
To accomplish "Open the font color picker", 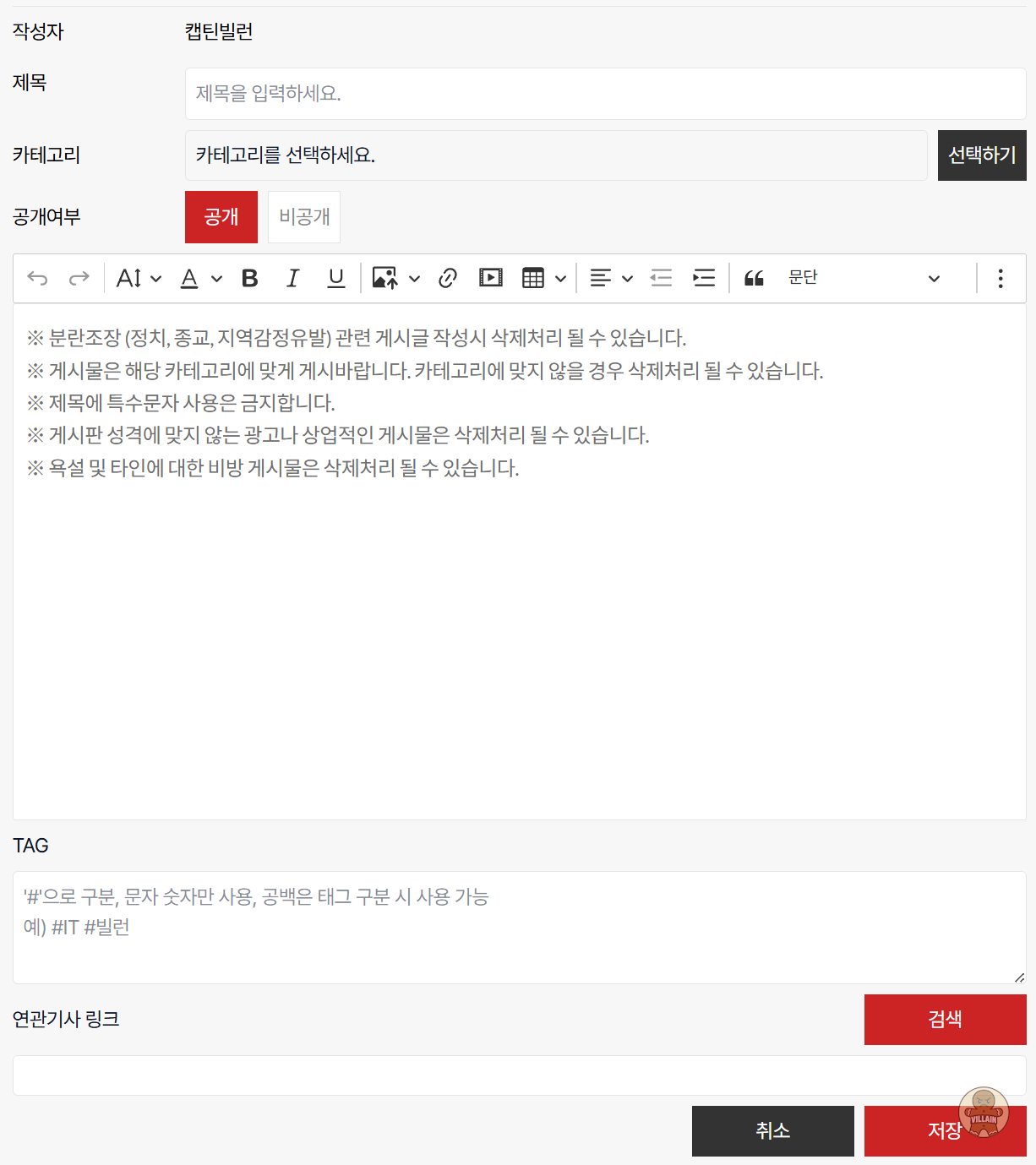I will (x=200, y=278).
